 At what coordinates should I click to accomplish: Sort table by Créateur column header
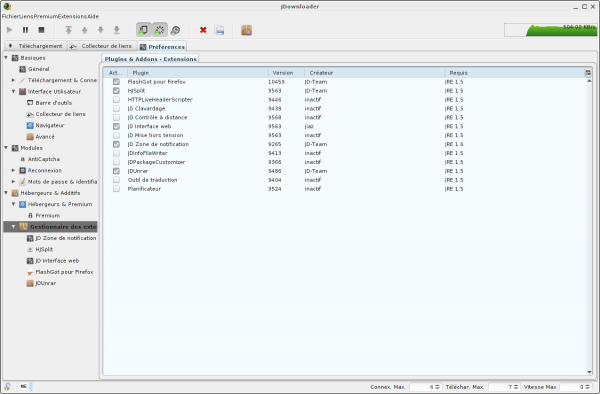point(374,73)
